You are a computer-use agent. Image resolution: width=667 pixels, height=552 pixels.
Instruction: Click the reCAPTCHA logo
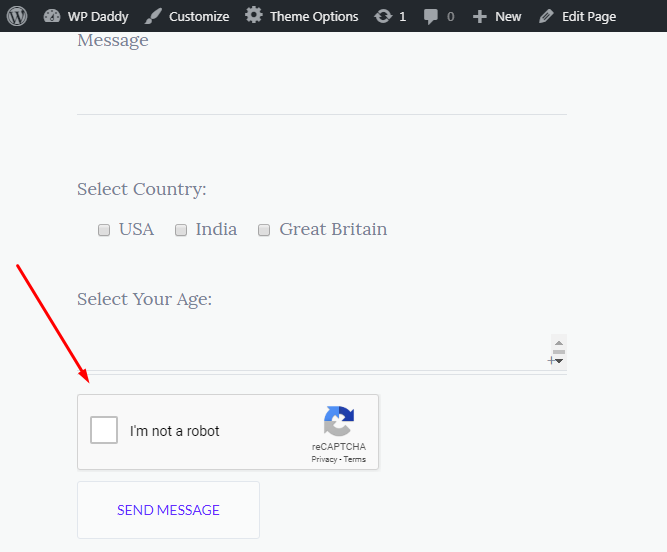tap(339, 421)
